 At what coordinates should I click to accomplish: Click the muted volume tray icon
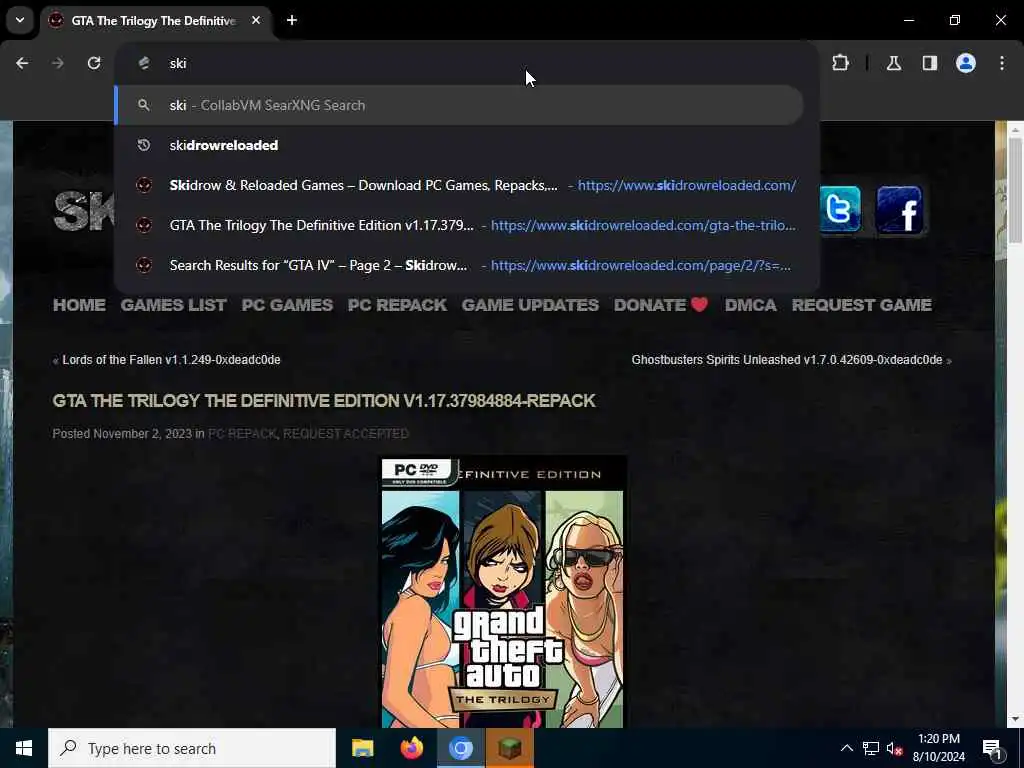click(x=895, y=749)
